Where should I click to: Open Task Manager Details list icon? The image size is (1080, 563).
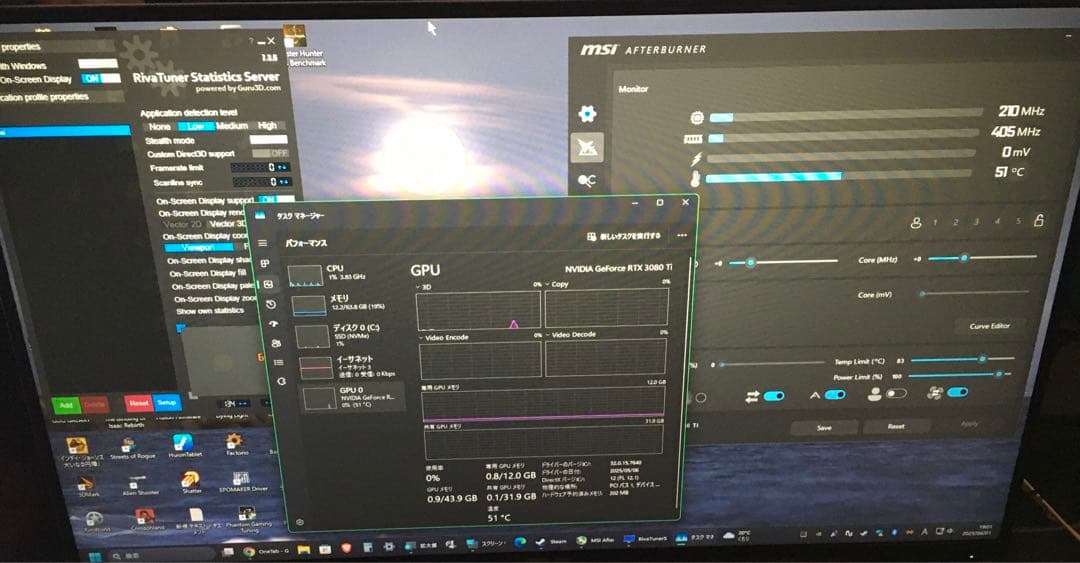(x=278, y=362)
